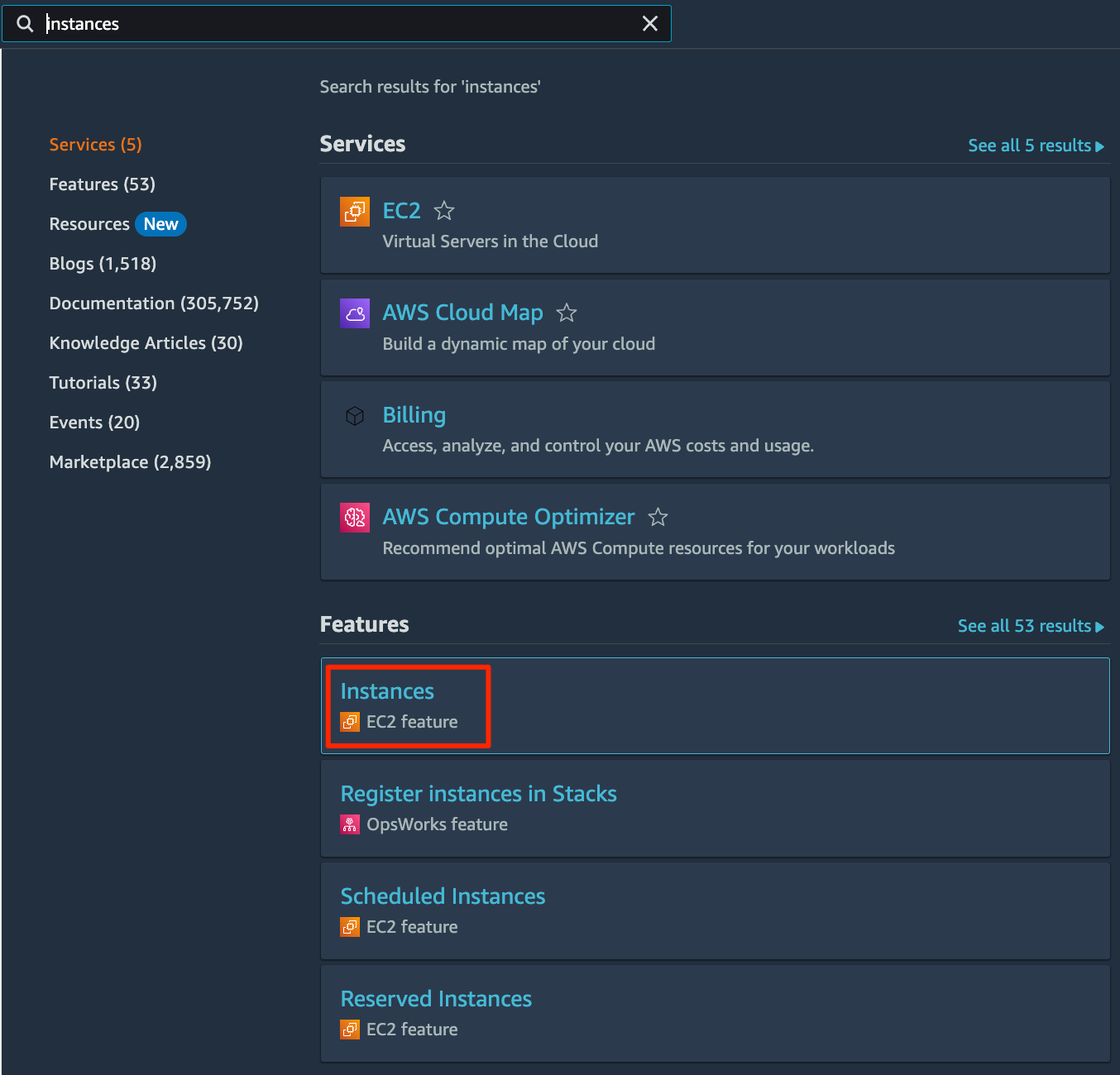
Task: Click the New badge beside Resources
Action: 161,224
